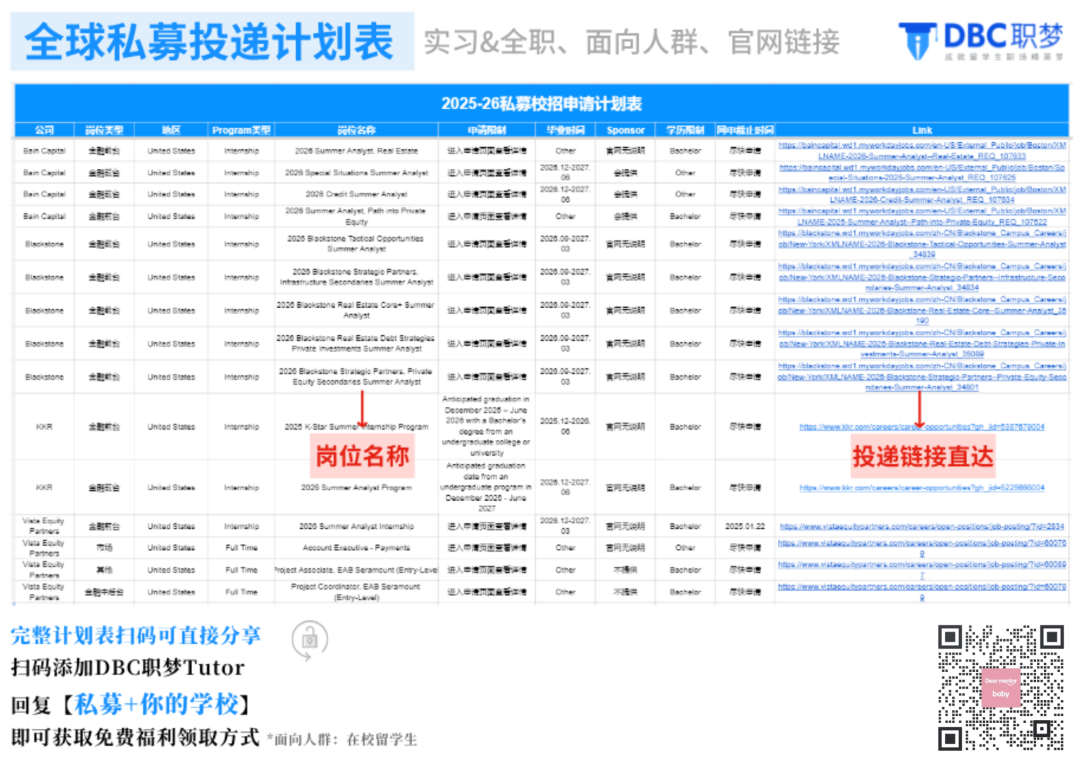Click the 毕业时间 column header
The height and width of the screenshot is (765, 1080).
[565, 130]
